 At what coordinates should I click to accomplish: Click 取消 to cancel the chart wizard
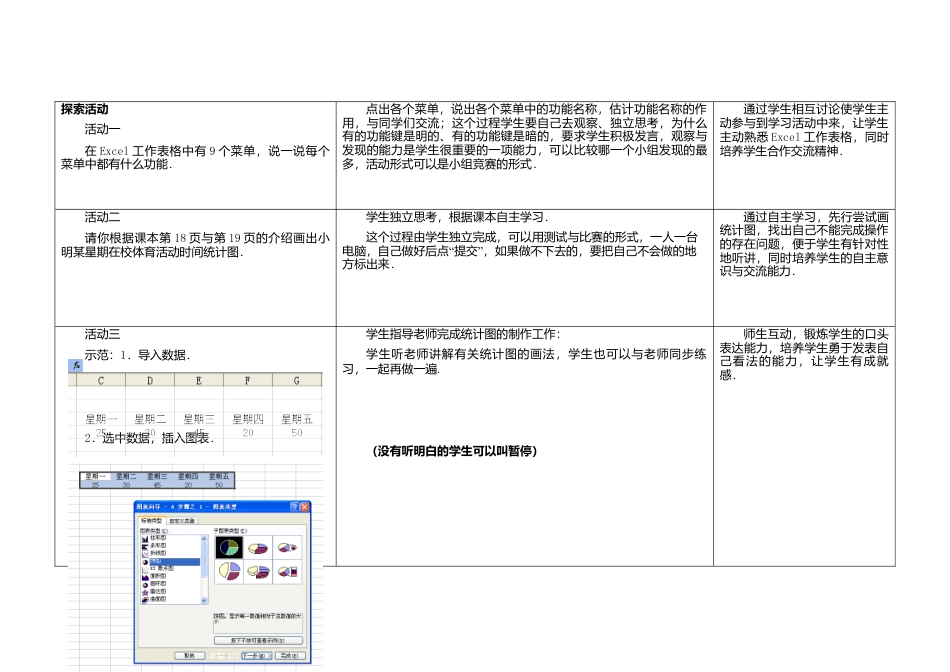189,656
